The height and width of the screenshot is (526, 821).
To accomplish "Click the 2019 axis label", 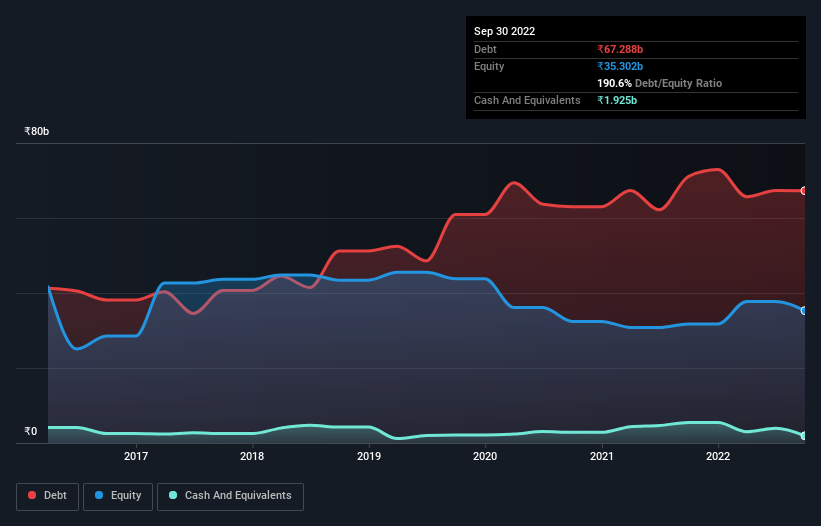I will pyautogui.click(x=369, y=456).
